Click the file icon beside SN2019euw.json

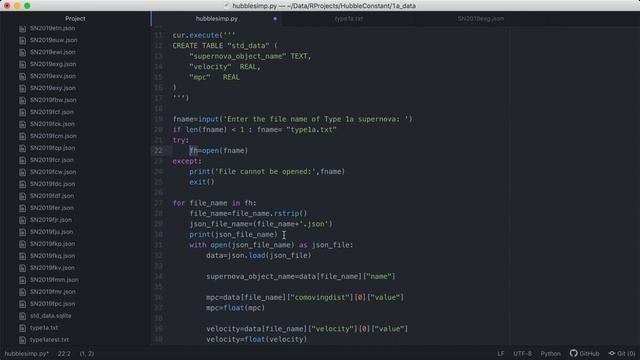[22, 40]
